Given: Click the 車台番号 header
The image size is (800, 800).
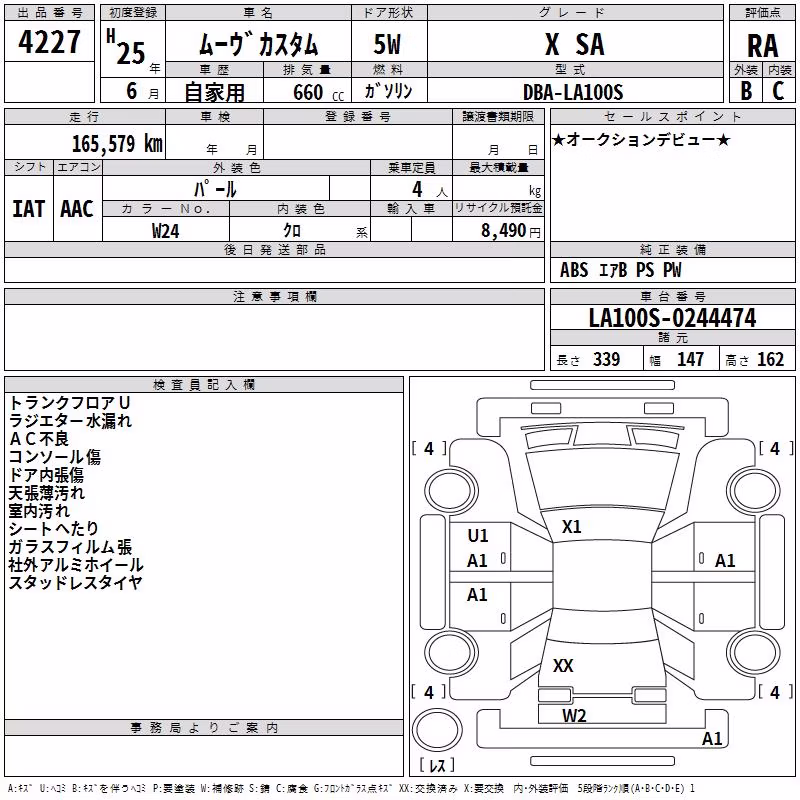Looking at the screenshot, I should tap(673, 296).
